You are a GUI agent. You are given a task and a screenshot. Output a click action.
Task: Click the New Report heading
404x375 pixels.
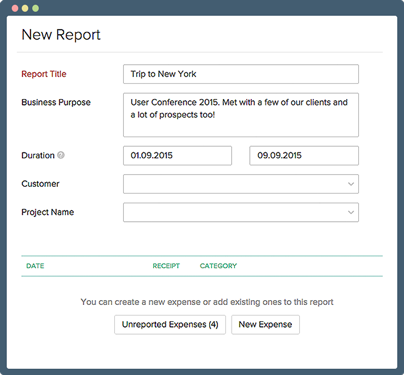point(61,35)
